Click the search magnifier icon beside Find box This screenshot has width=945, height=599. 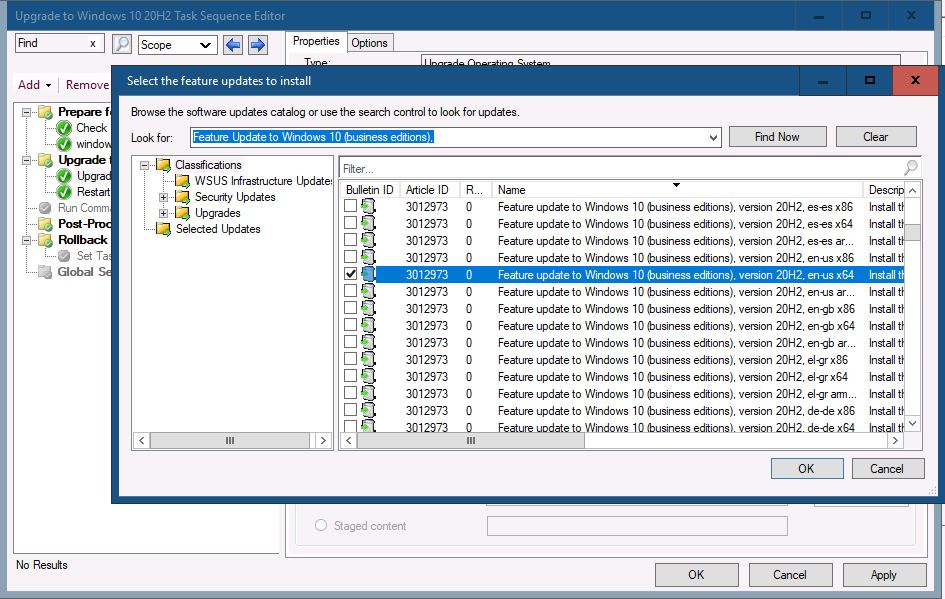(122, 44)
